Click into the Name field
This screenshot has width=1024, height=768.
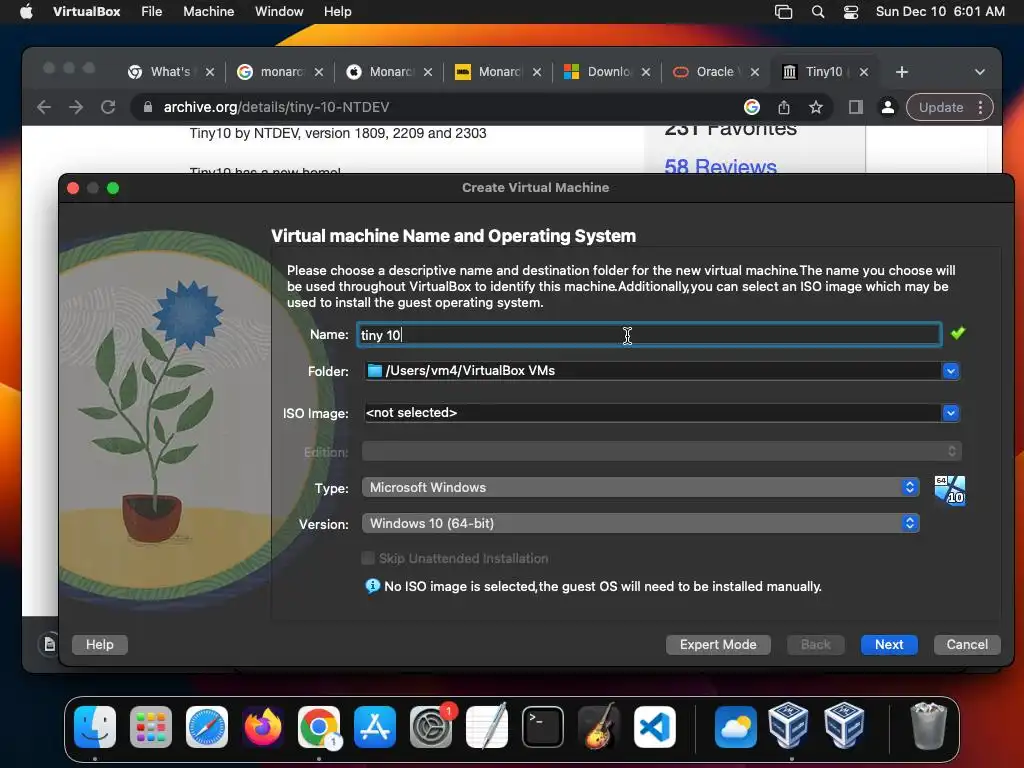pyautogui.click(x=649, y=335)
